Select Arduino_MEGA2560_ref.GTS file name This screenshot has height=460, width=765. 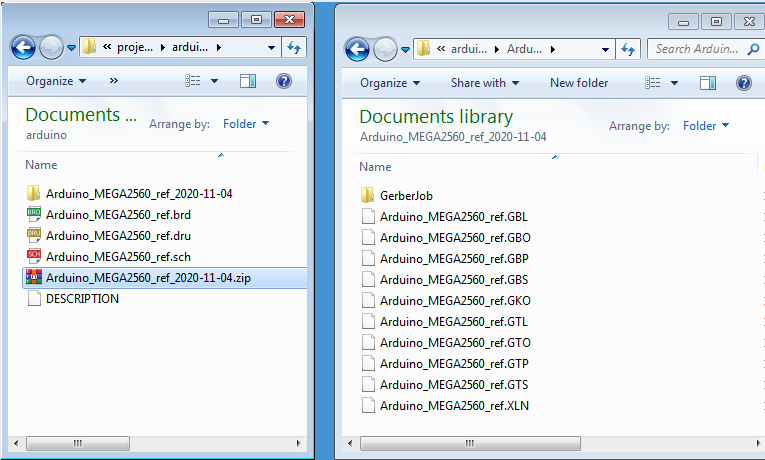[454, 385]
